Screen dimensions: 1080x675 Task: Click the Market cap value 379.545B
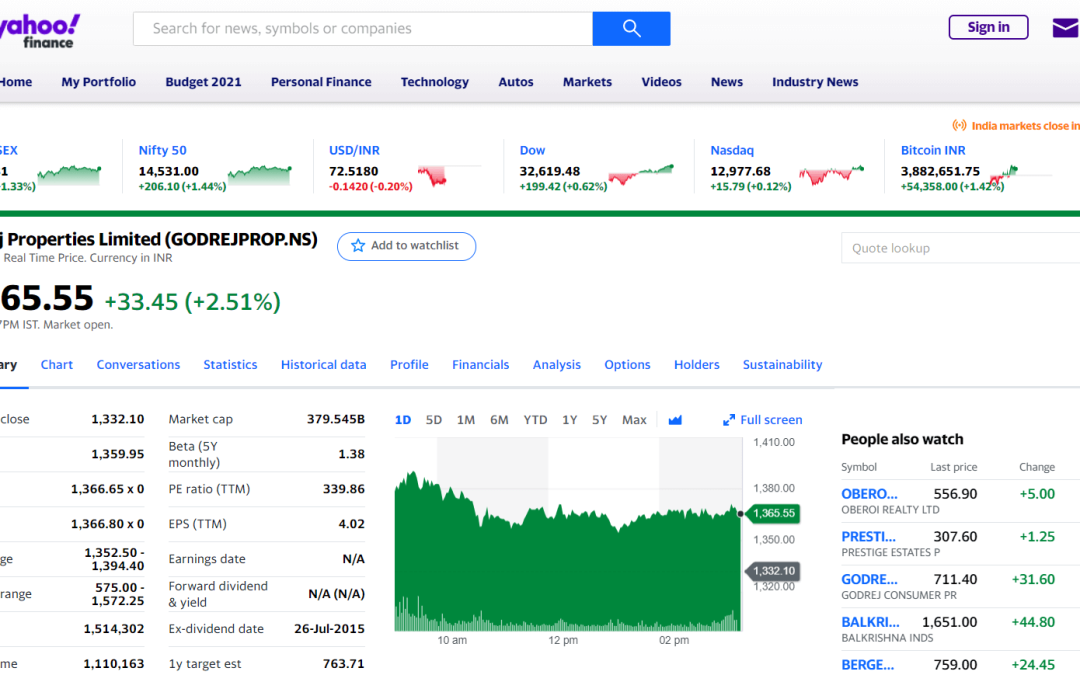tap(335, 419)
